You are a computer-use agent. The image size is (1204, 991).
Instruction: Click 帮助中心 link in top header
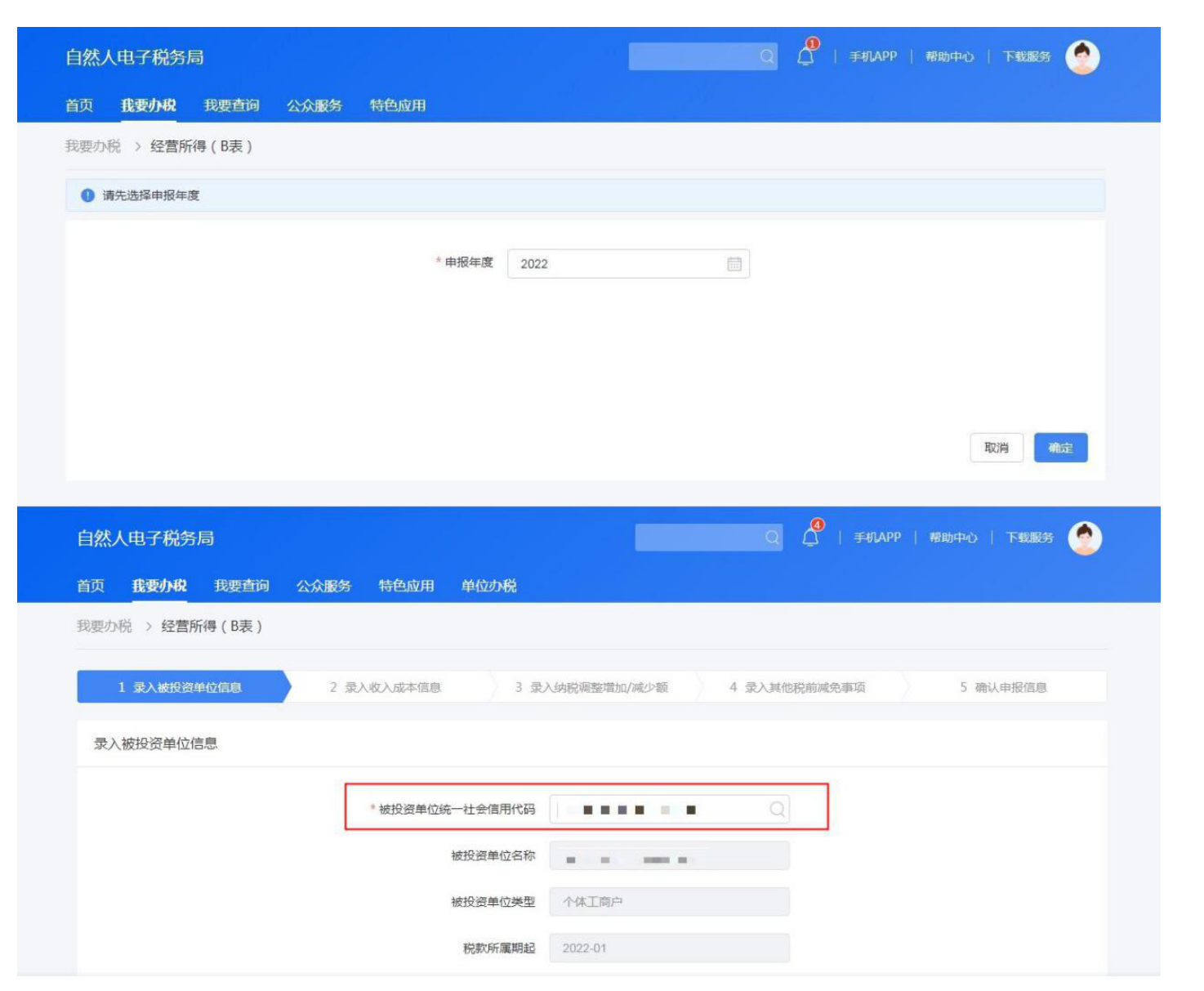coord(949,56)
